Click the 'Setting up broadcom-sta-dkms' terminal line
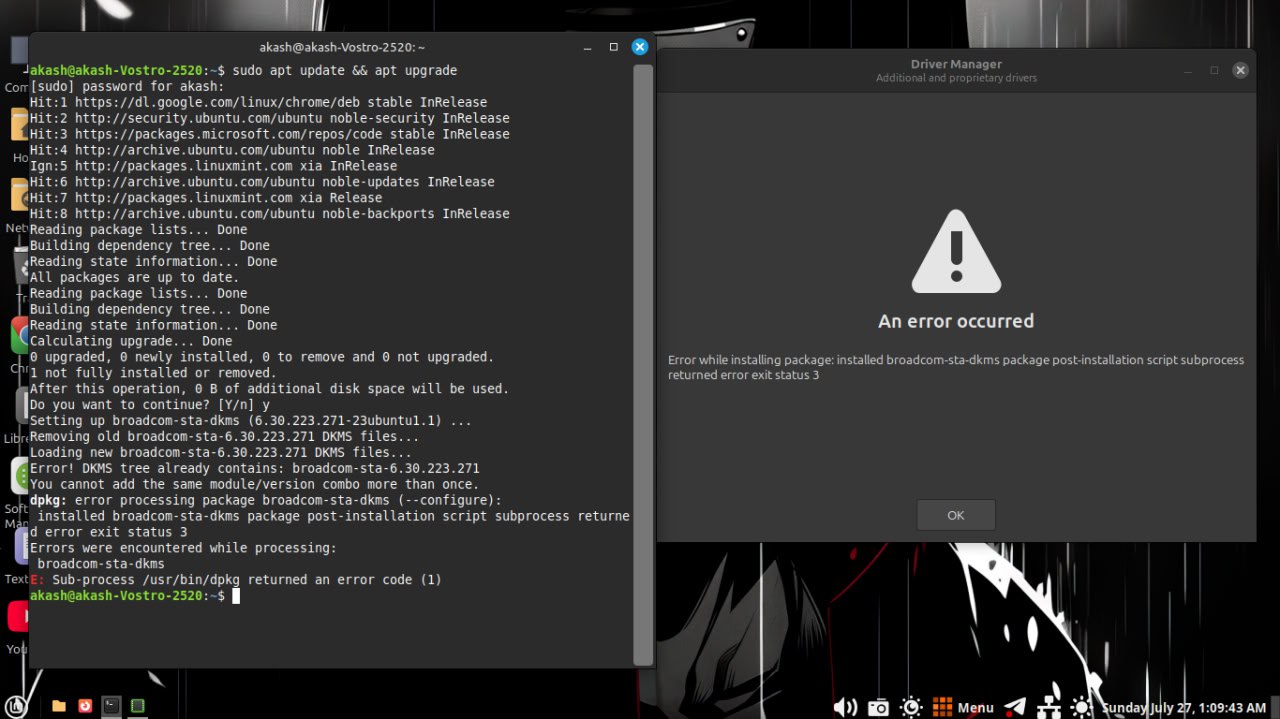1280x719 pixels. pyautogui.click(x=251, y=421)
